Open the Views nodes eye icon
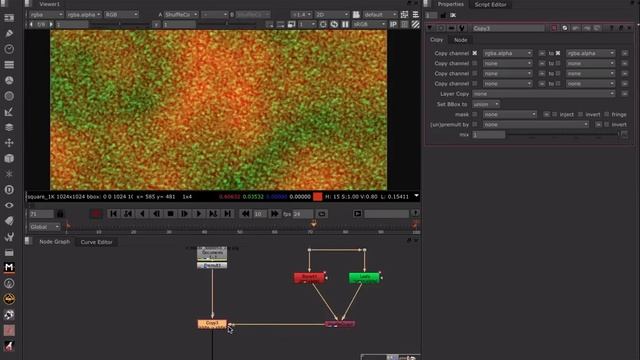Viewport: 640px width, 360px height. click(x=9, y=205)
